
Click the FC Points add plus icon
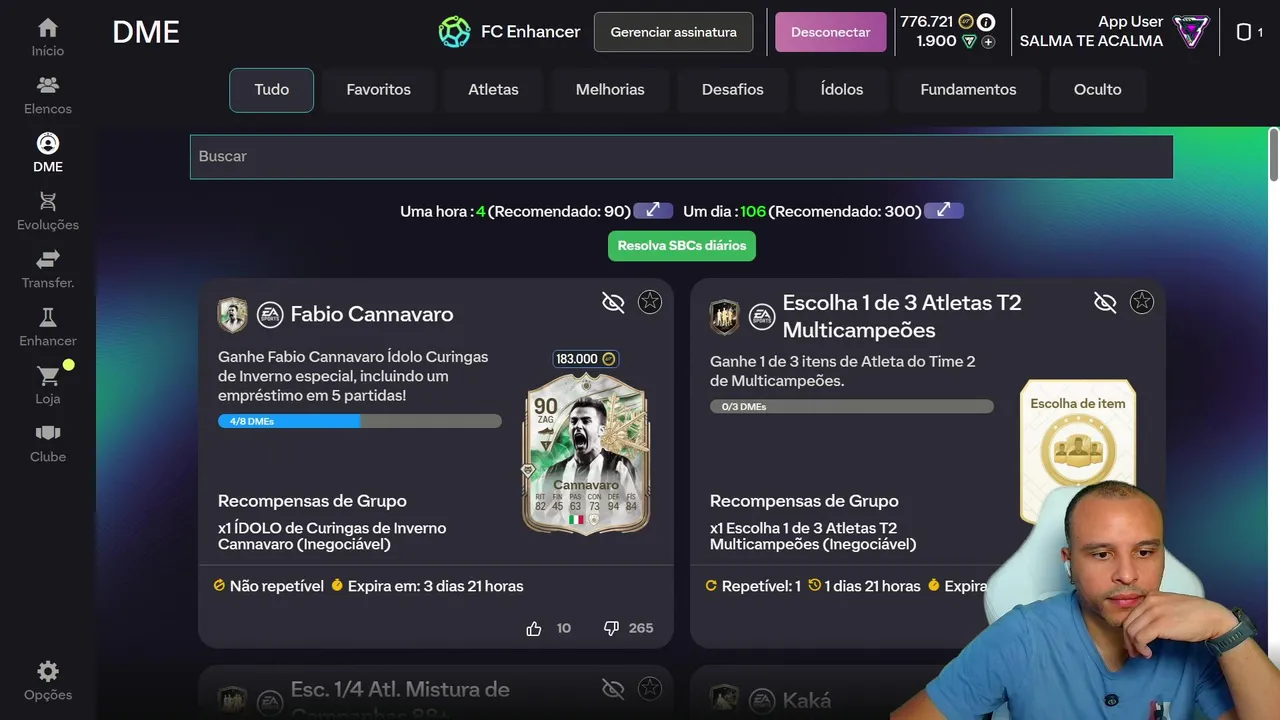point(988,42)
